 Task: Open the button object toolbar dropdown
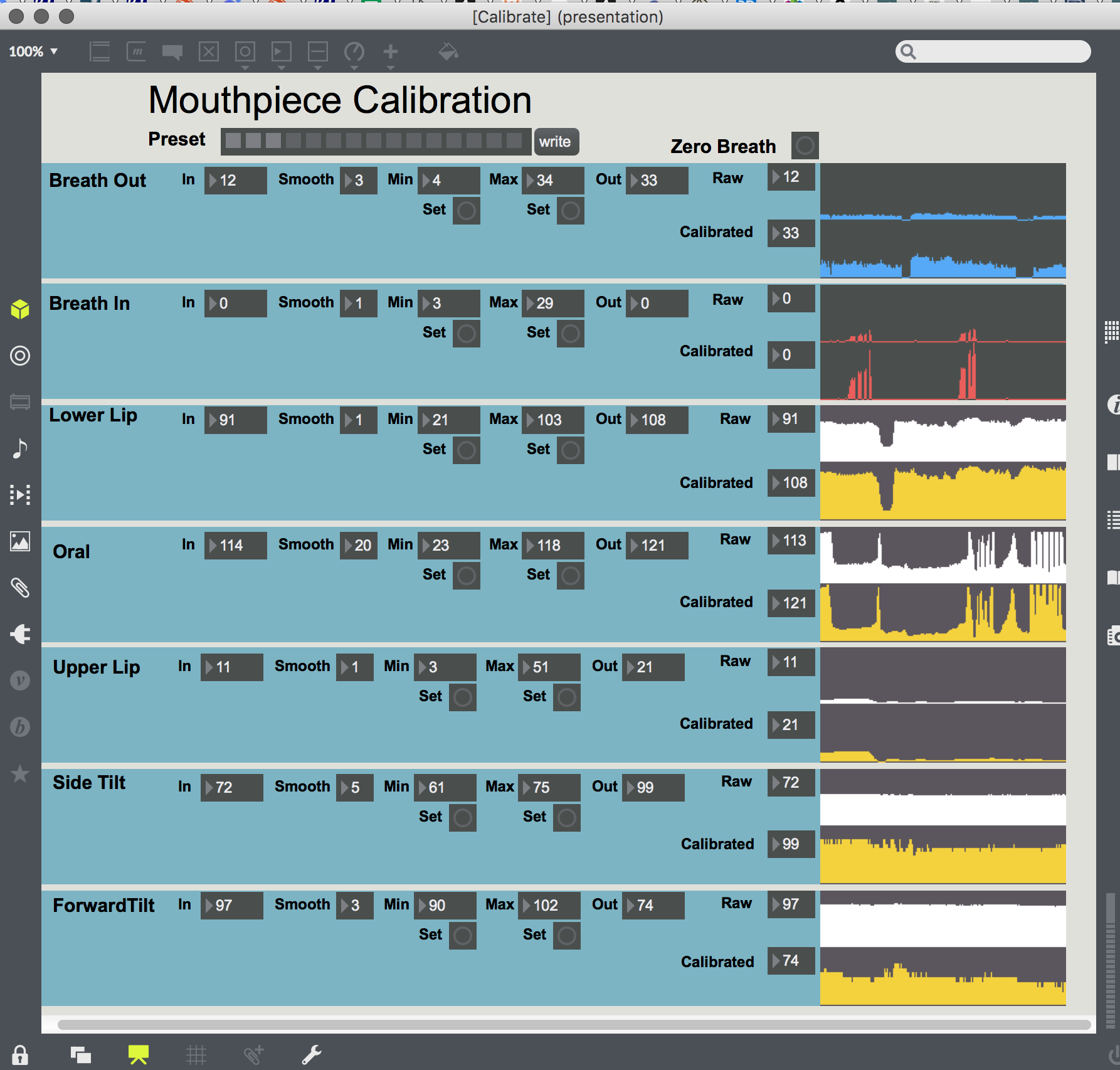pyautogui.click(x=245, y=55)
